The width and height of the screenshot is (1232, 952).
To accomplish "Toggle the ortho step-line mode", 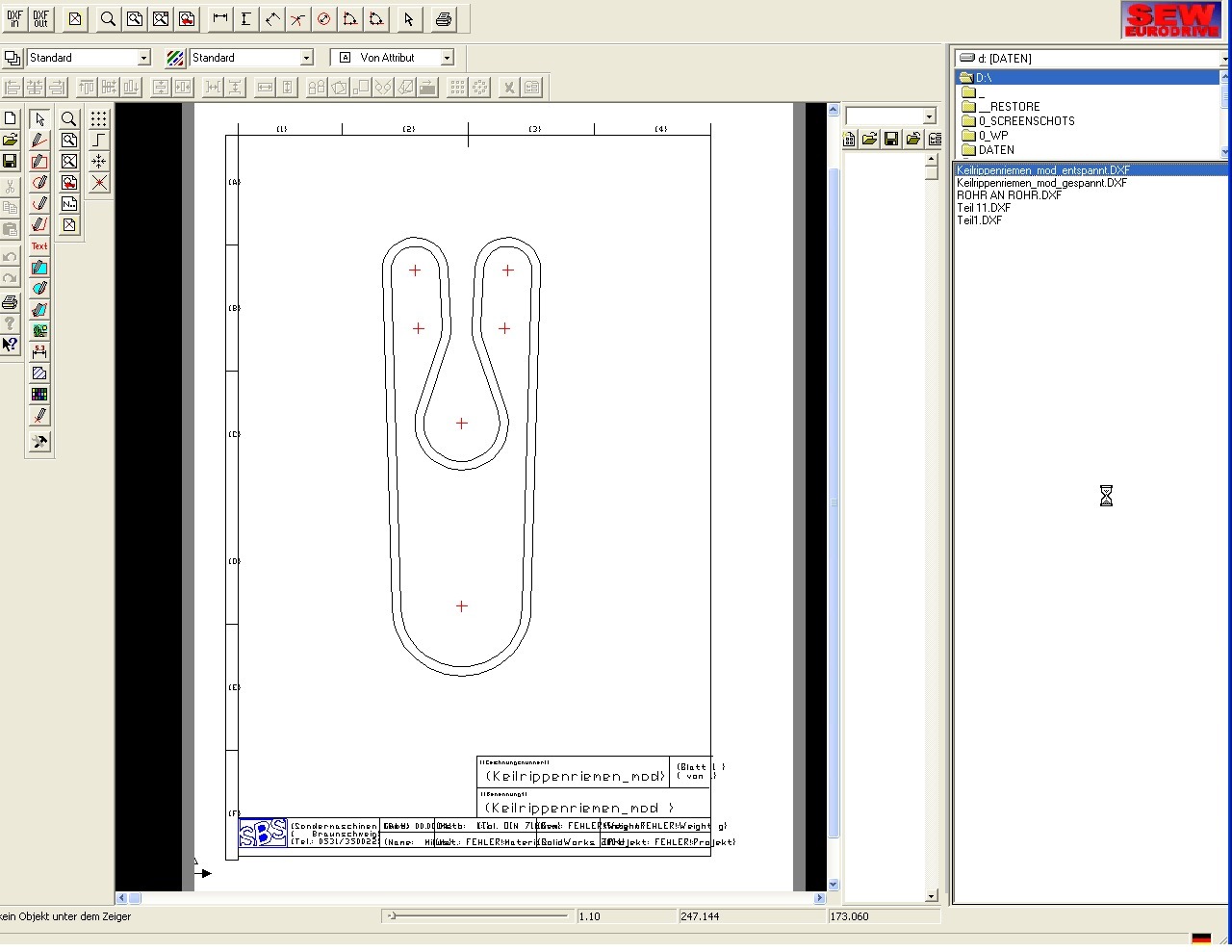I will (99, 141).
